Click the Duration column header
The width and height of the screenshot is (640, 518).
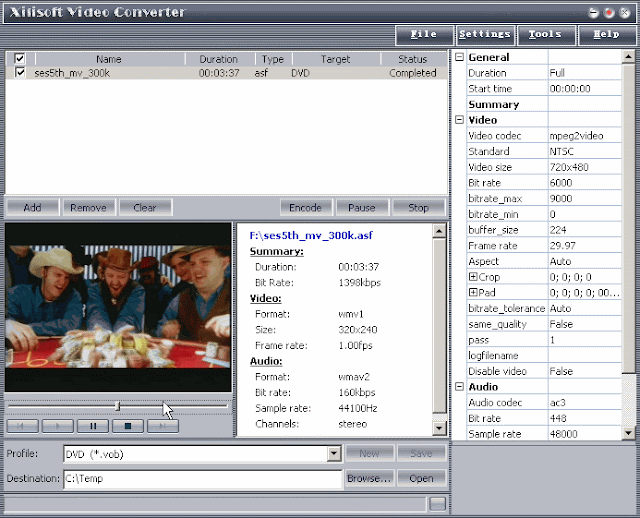[x=219, y=59]
